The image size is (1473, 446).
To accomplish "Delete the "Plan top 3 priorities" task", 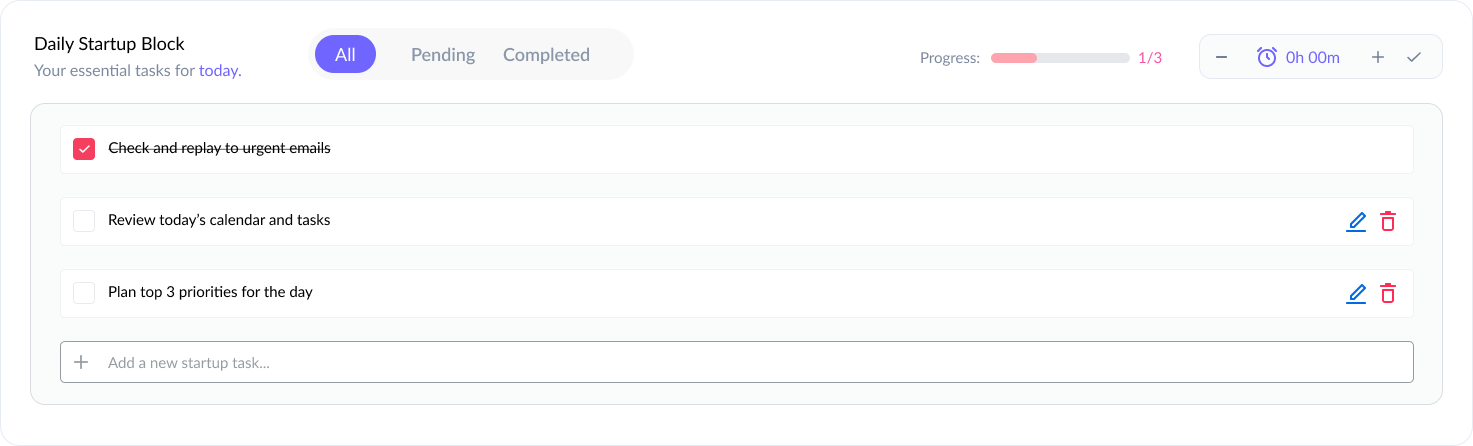I will click(1387, 294).
